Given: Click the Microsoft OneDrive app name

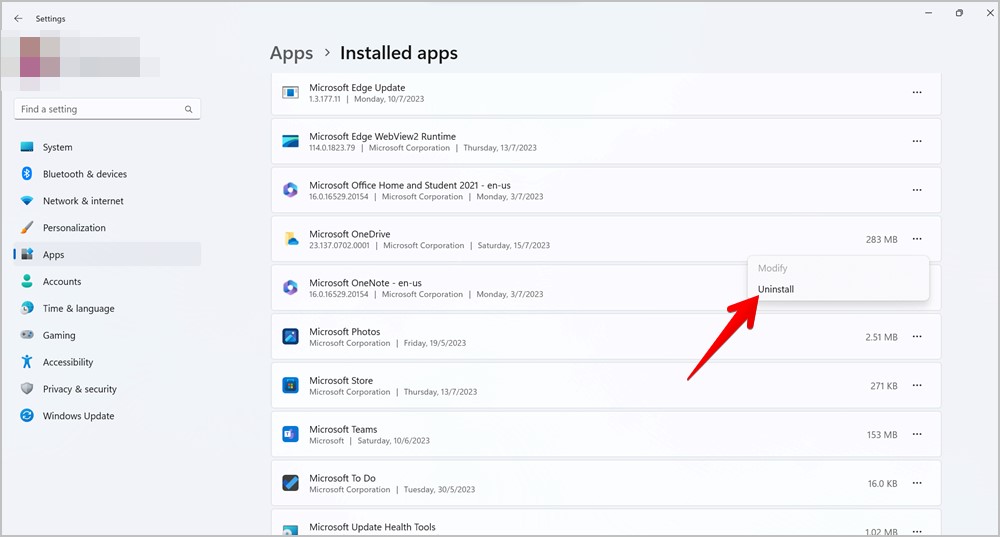Looking at the screenshot, I should click(349, 234).
